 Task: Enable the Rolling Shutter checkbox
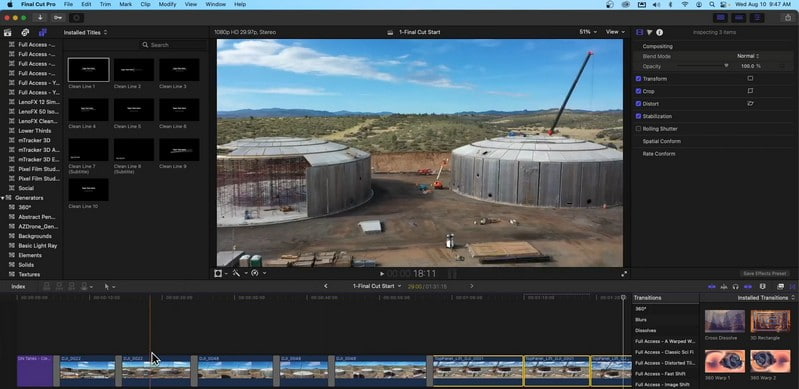638,128
